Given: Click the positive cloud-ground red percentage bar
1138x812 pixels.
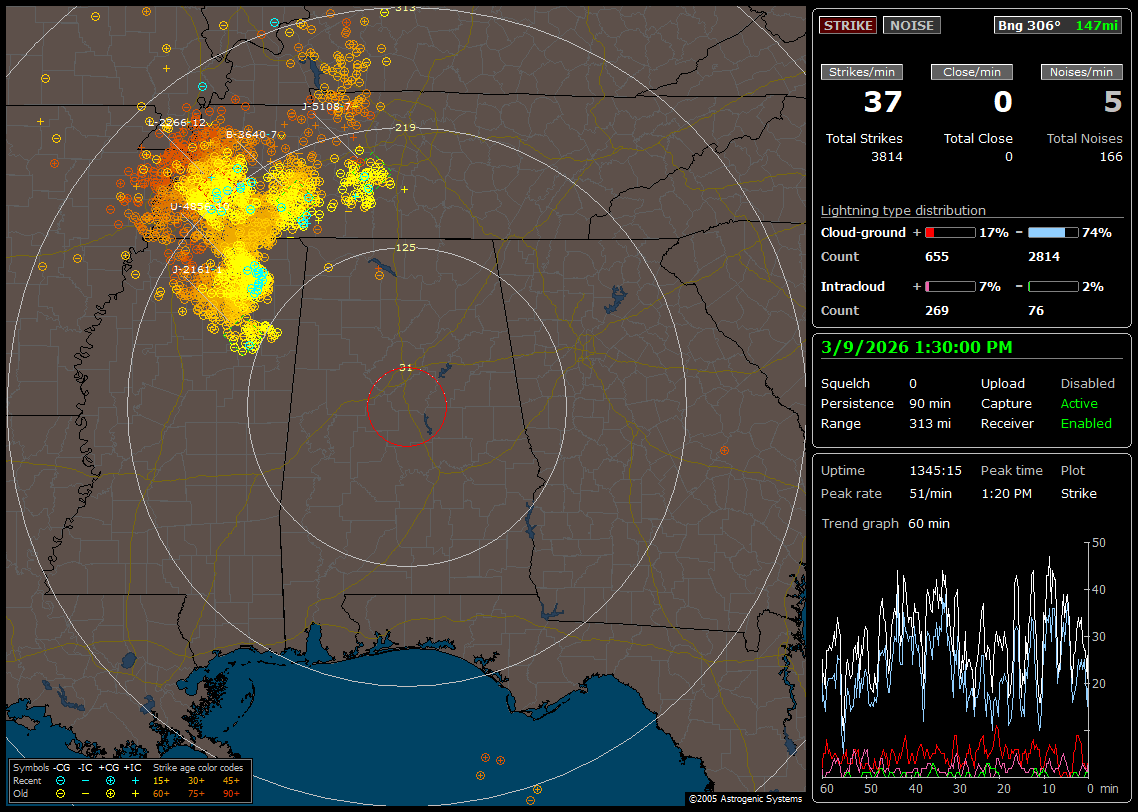Looking at the screenshot, I should click(949, 232).
